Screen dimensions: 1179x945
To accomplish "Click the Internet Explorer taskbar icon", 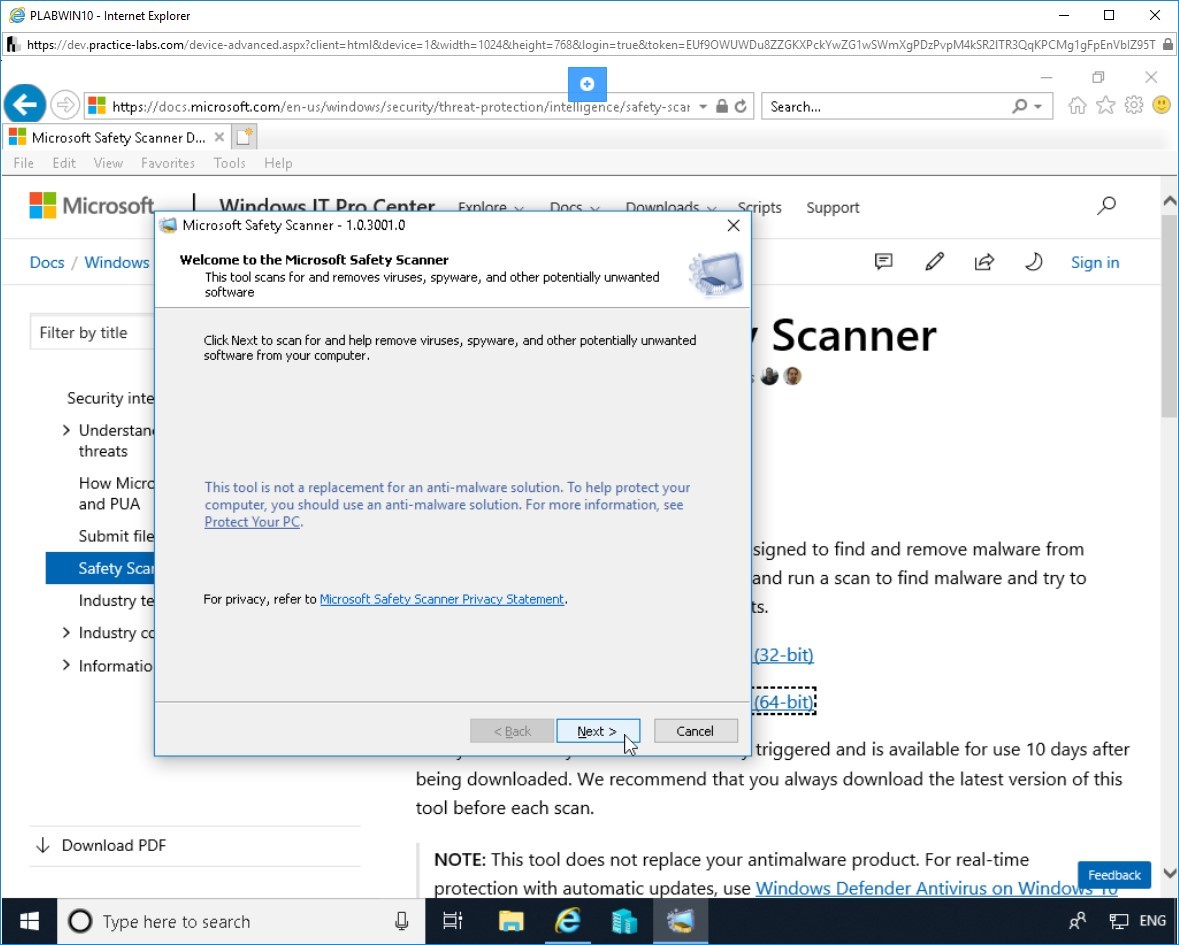I will 568,921.
